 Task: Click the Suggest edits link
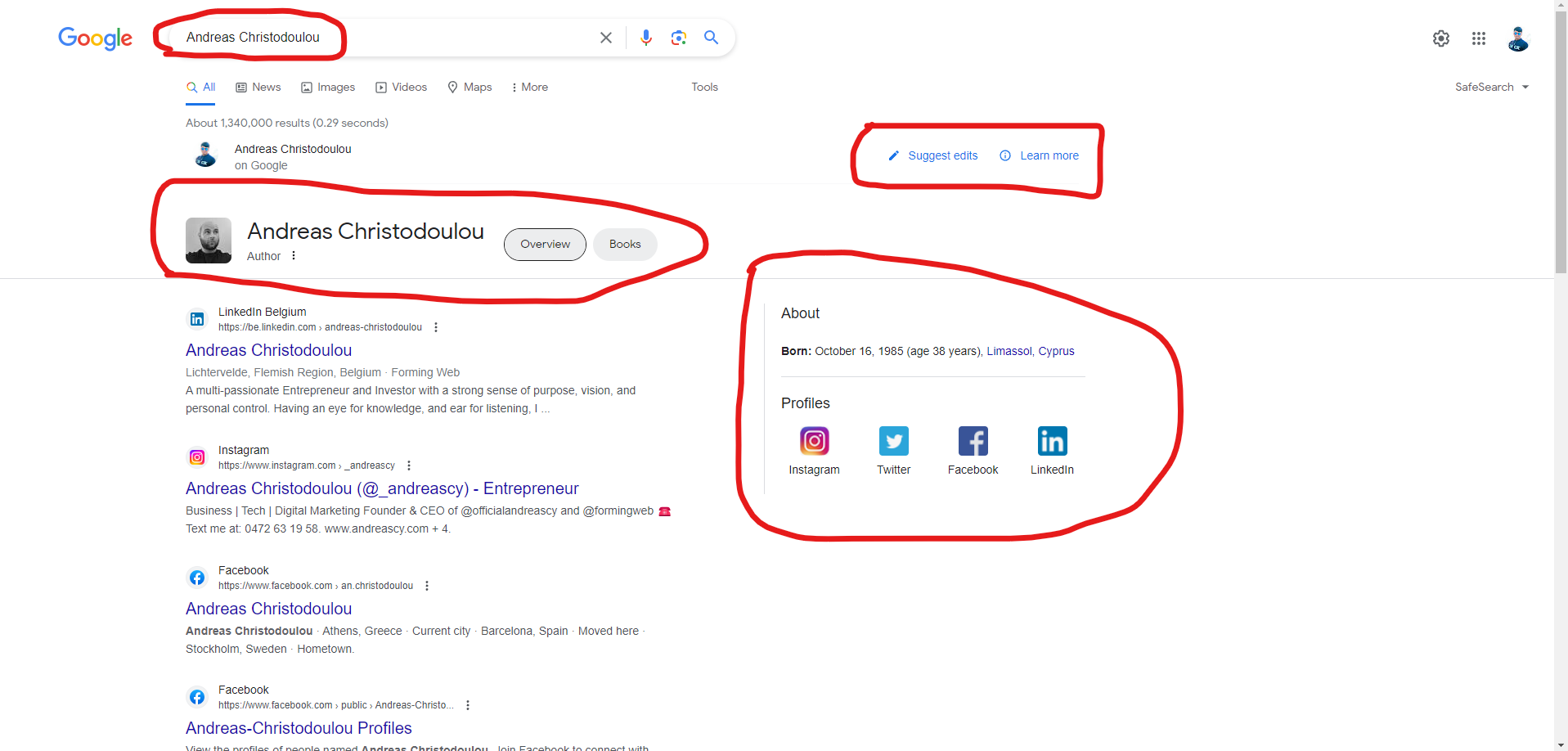click(943, 155)
